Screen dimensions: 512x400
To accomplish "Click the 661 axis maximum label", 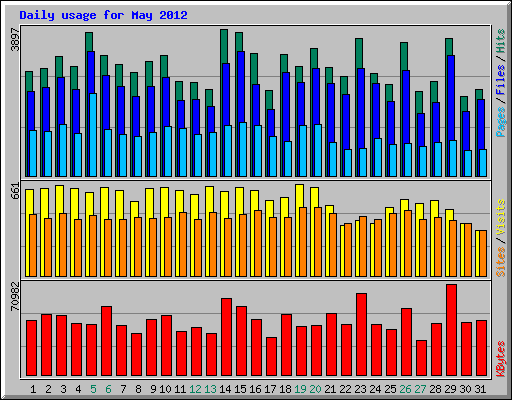I will click(15, 191).
